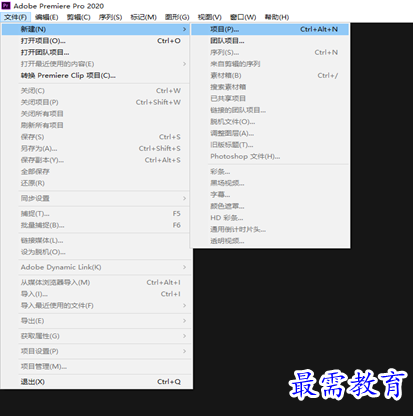
Task: Expand the 项目设置(P) submenu
Action: coord(96,351)
